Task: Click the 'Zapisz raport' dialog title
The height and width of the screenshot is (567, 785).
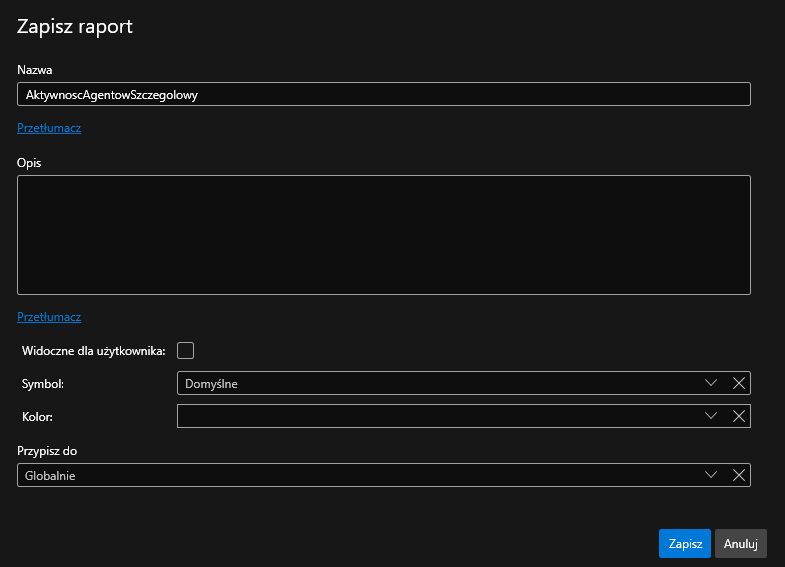Action: point(75,27)
